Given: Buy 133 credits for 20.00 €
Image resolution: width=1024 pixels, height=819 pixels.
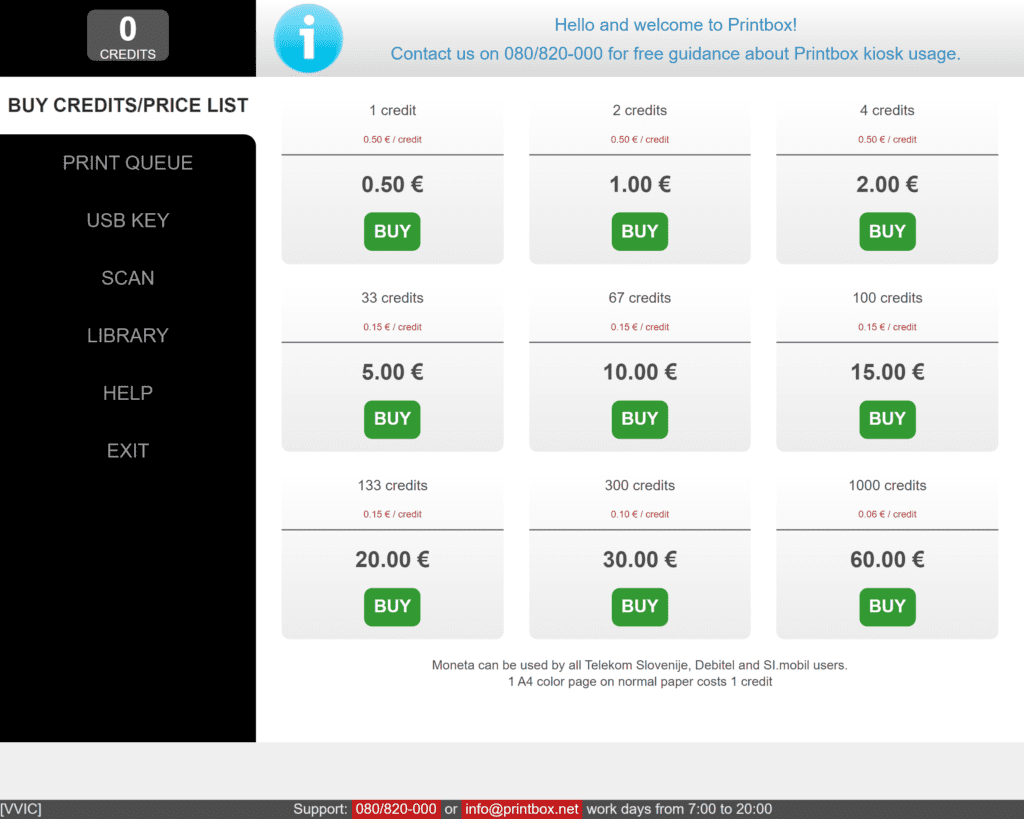Looking at the screenshot, I should tap(392, 606).
